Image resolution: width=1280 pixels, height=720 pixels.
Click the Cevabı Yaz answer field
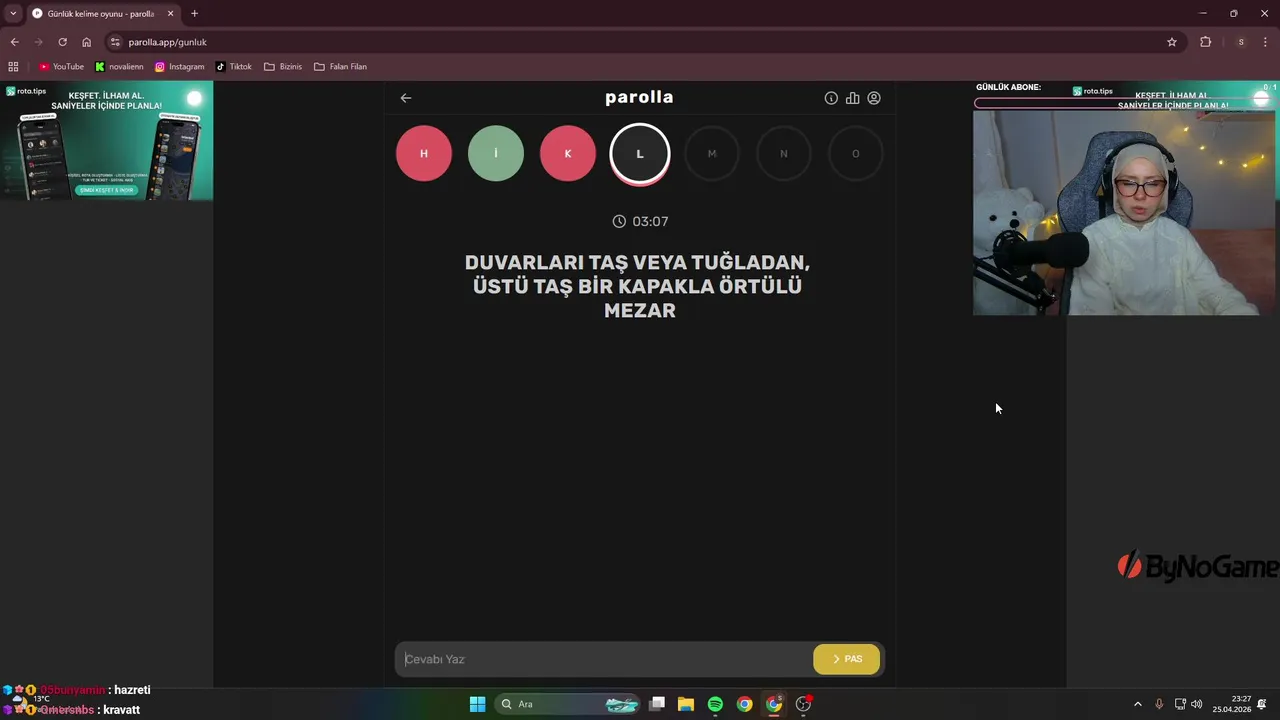click(604, 659)
